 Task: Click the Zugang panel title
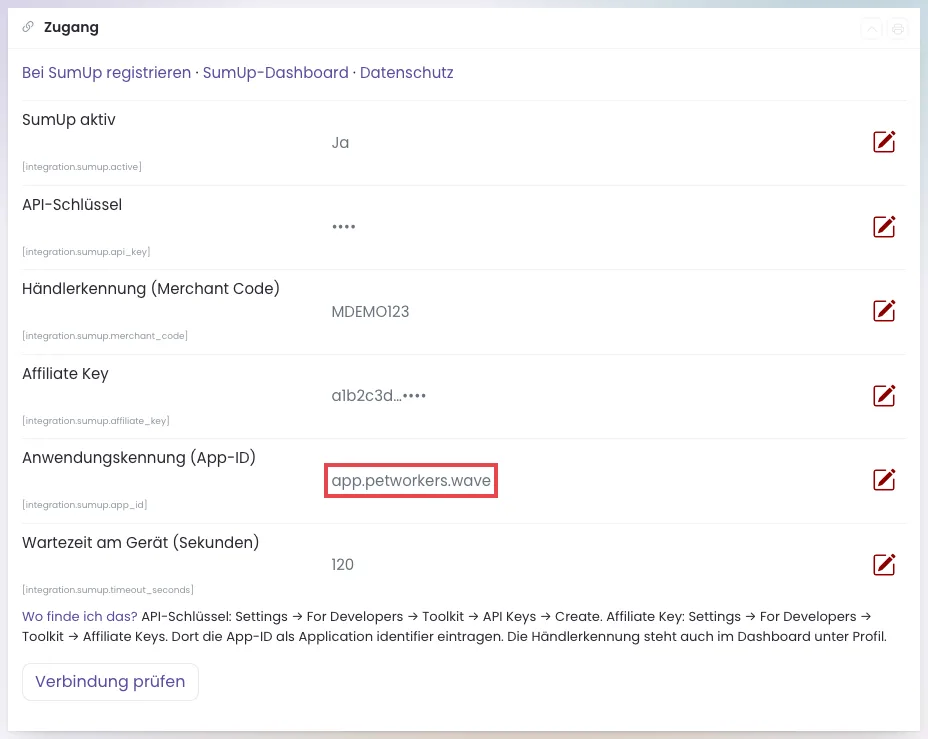coord(71,27)
